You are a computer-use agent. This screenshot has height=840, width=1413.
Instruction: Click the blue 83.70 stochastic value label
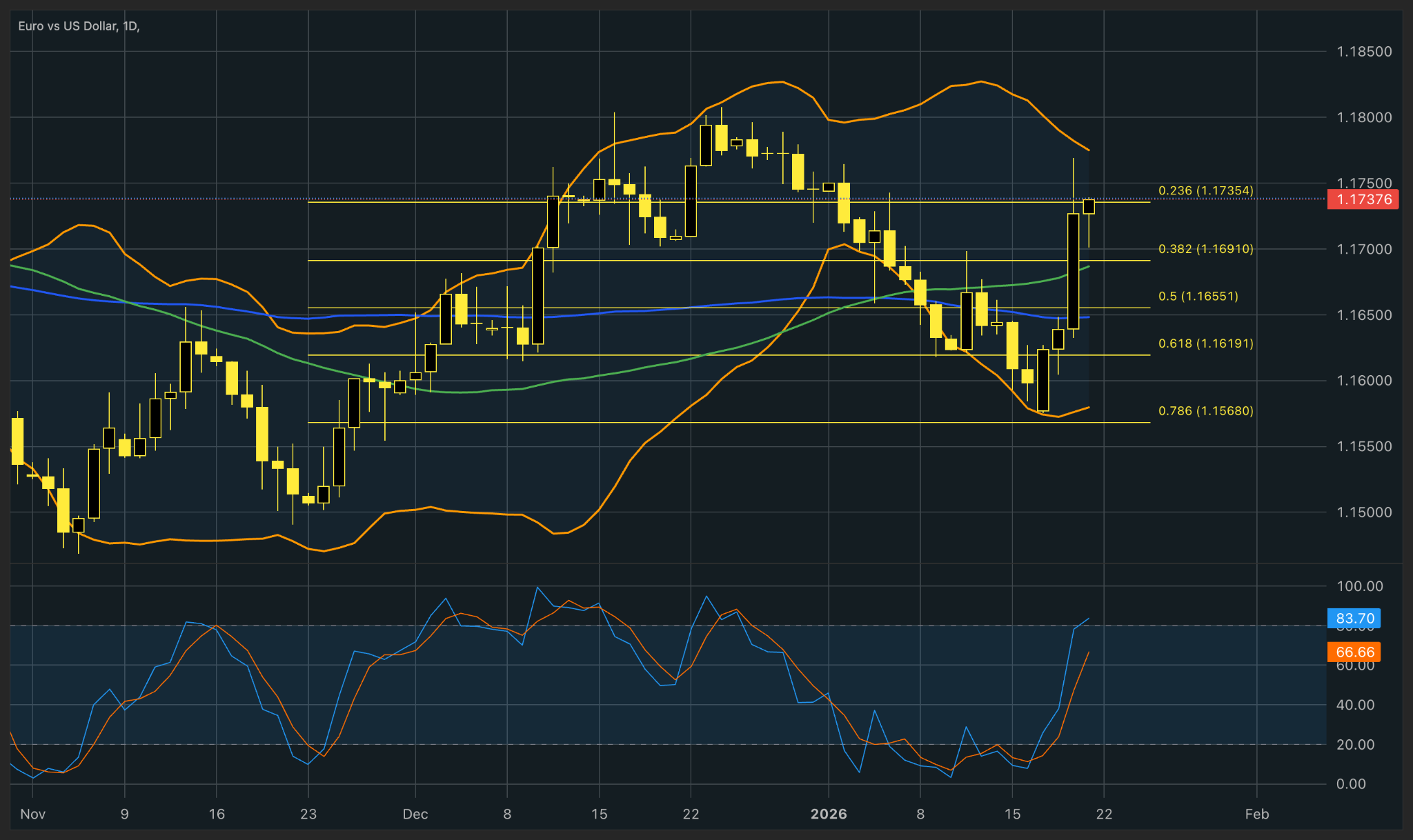tap(1354, 619)
